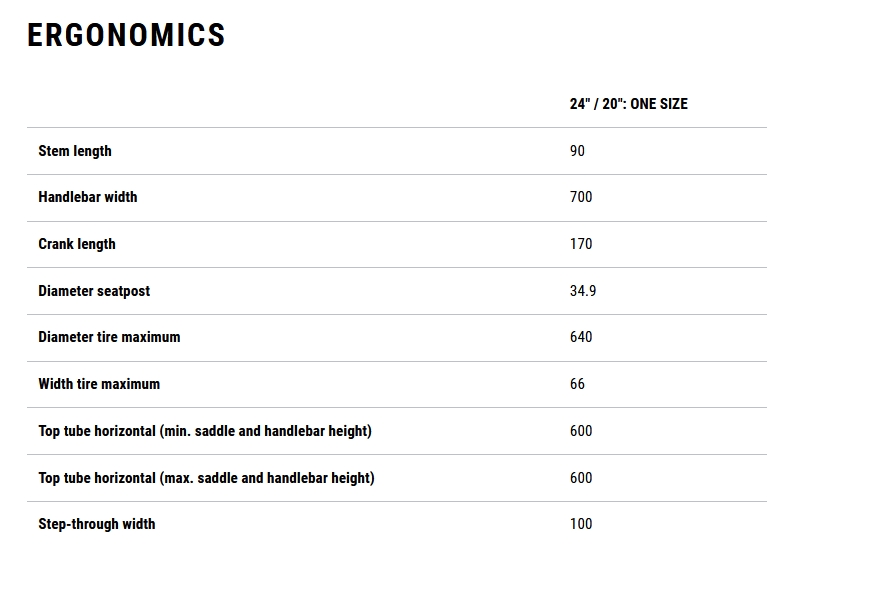Click the tire diameter value 640
894x600 pixels.
(581, 337)
